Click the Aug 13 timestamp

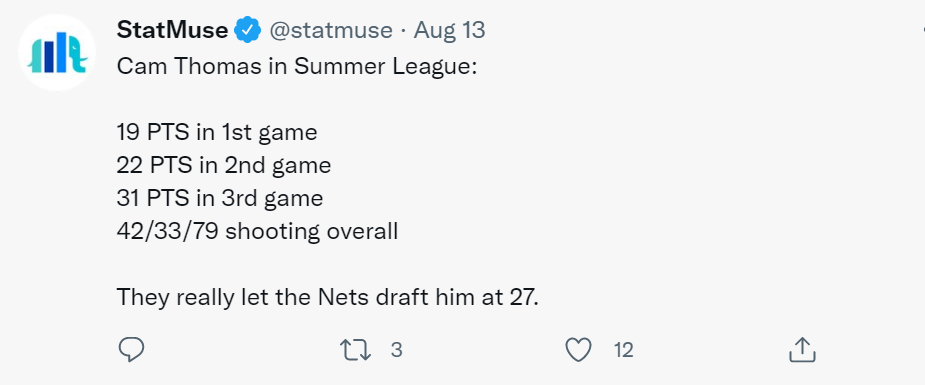point(450,30)
